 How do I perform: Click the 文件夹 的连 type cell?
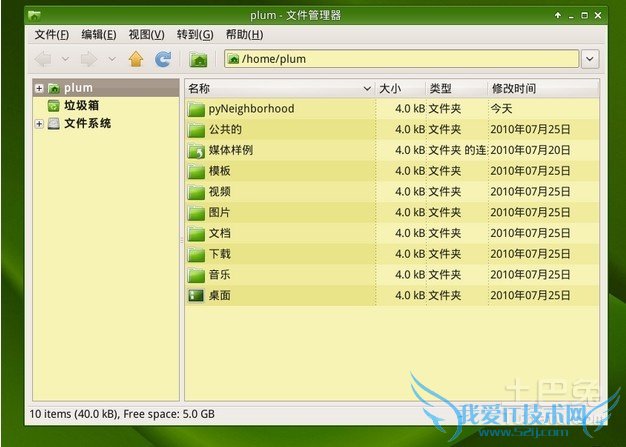click(457, 150)
